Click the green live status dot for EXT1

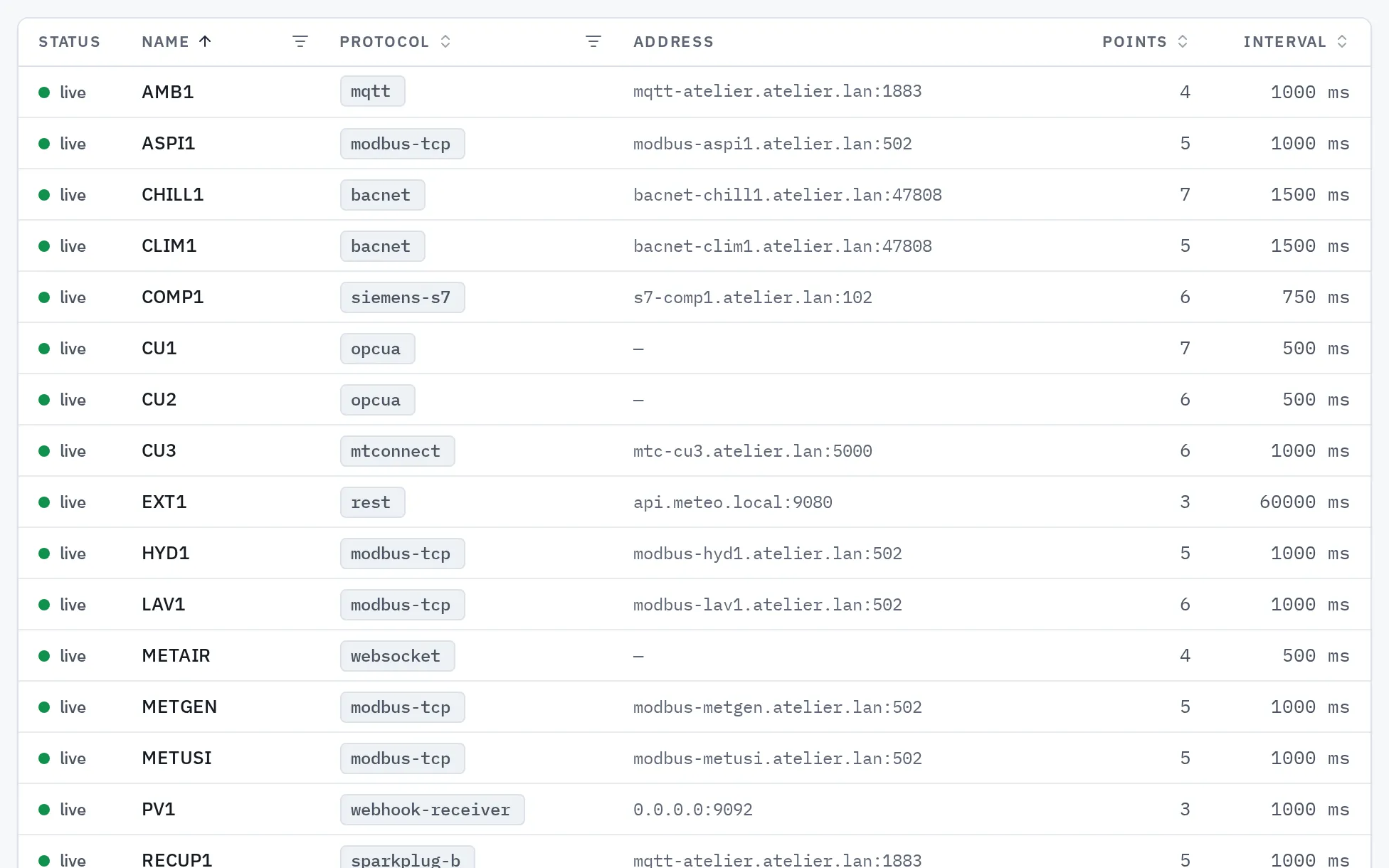pos(44,502)
